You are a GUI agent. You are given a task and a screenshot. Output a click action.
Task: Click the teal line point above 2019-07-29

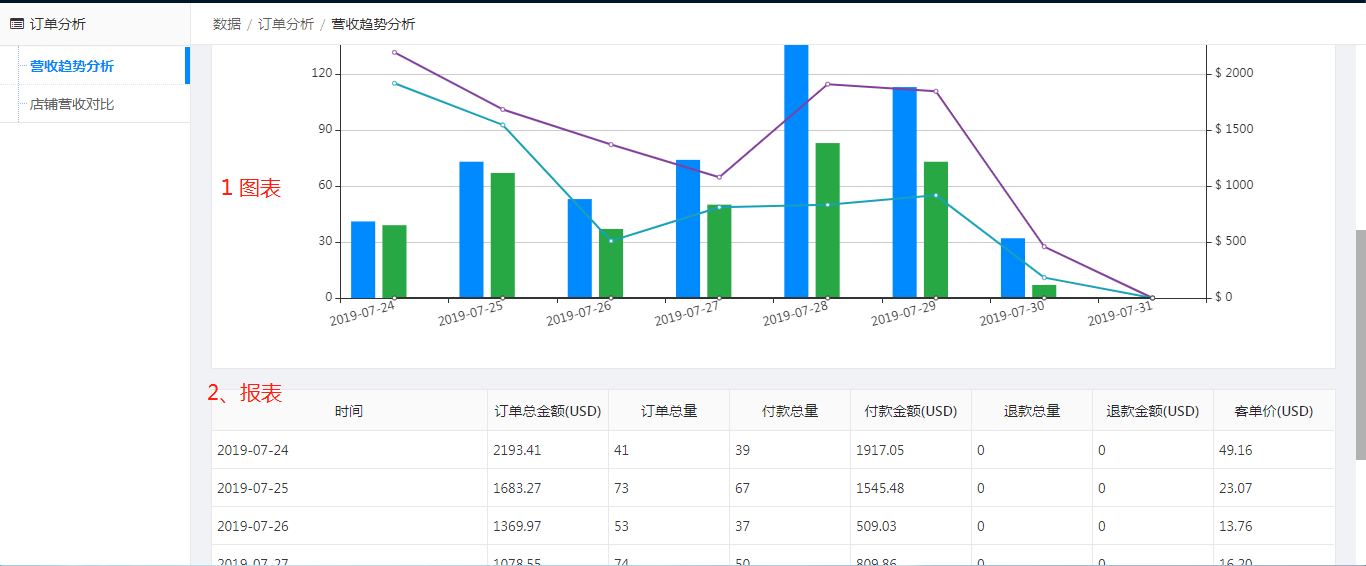(x=935, y=195)
